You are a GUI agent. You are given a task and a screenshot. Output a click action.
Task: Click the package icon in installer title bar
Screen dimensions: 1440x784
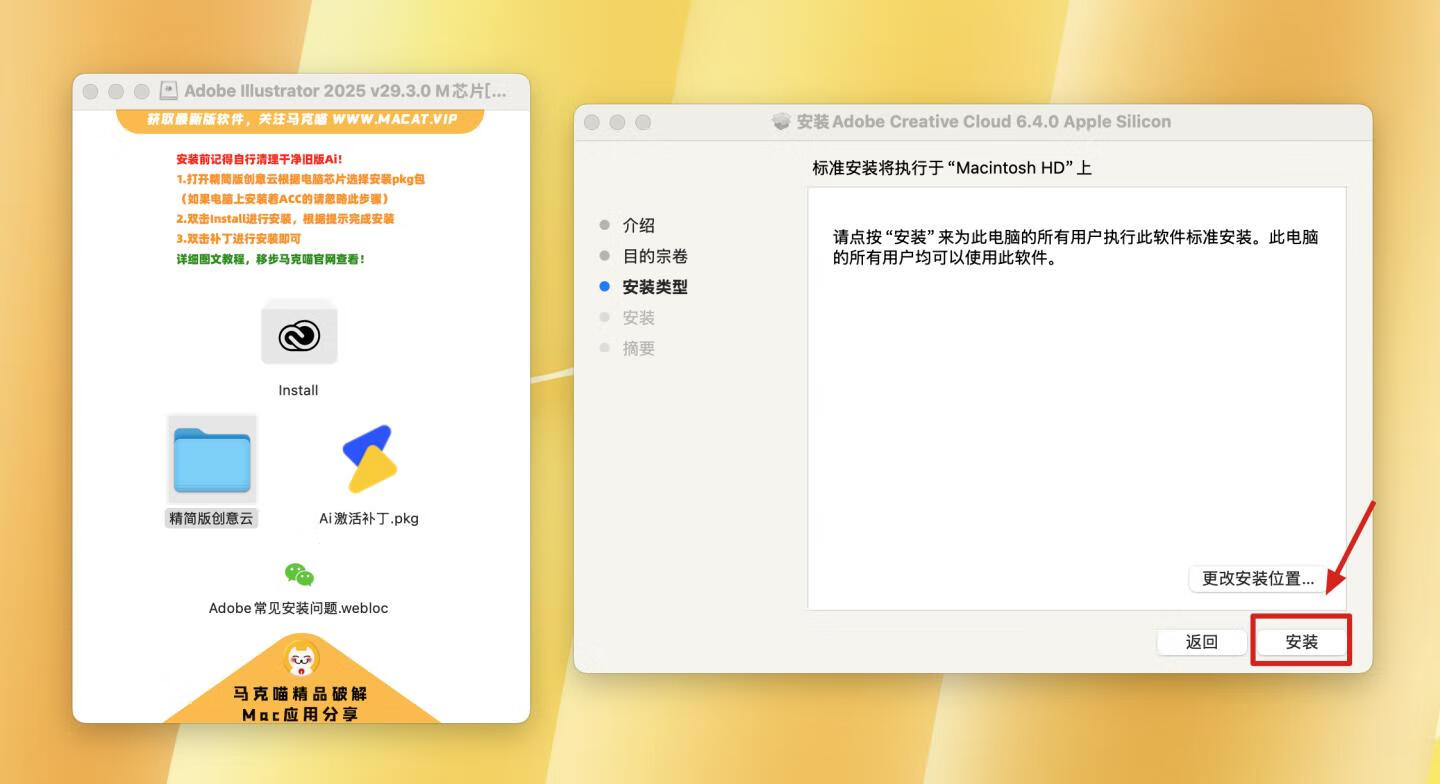pyautogui.click(x=782, y=121)
